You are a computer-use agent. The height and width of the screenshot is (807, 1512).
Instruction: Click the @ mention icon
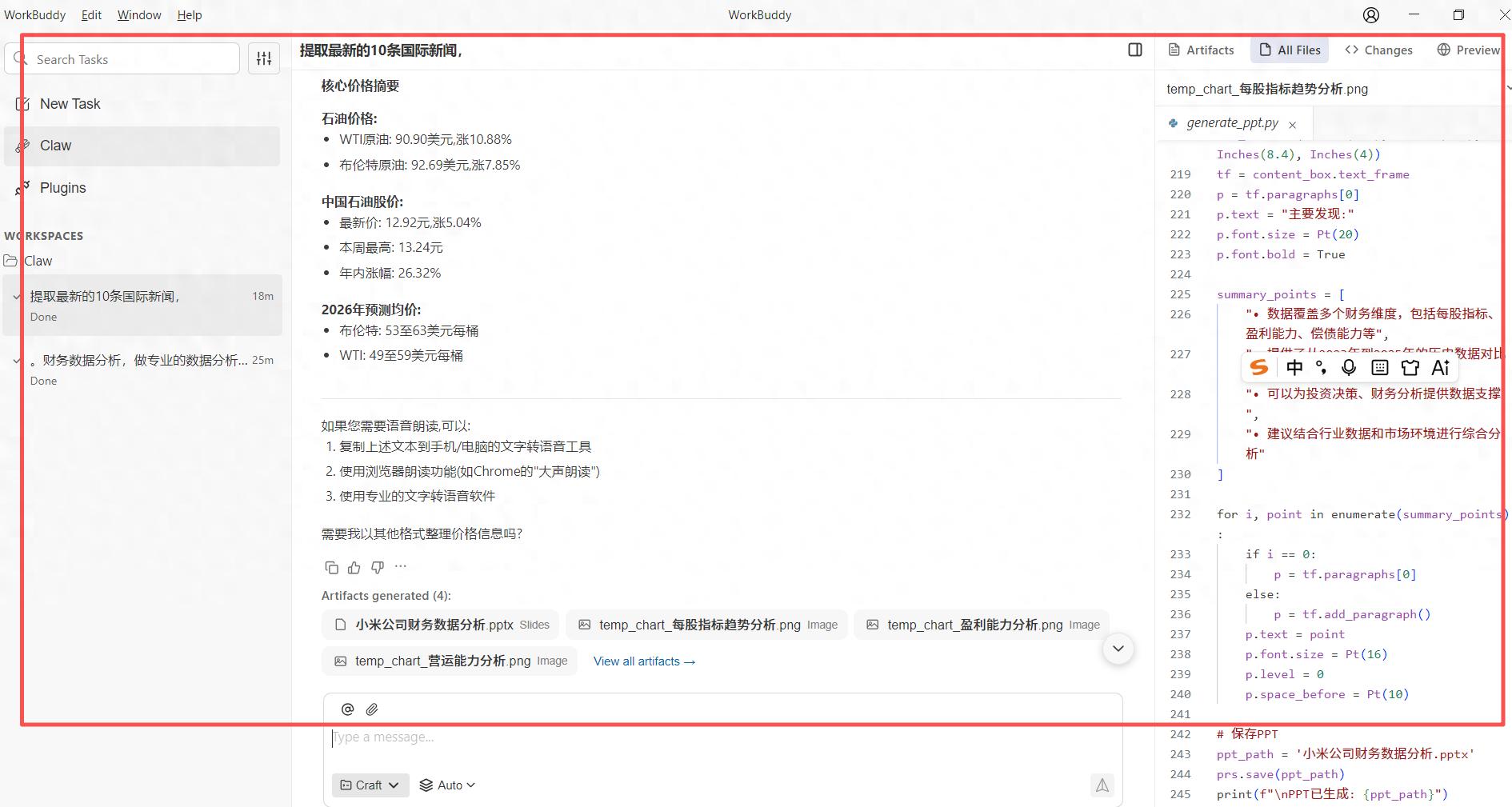[x=347, y=709]
